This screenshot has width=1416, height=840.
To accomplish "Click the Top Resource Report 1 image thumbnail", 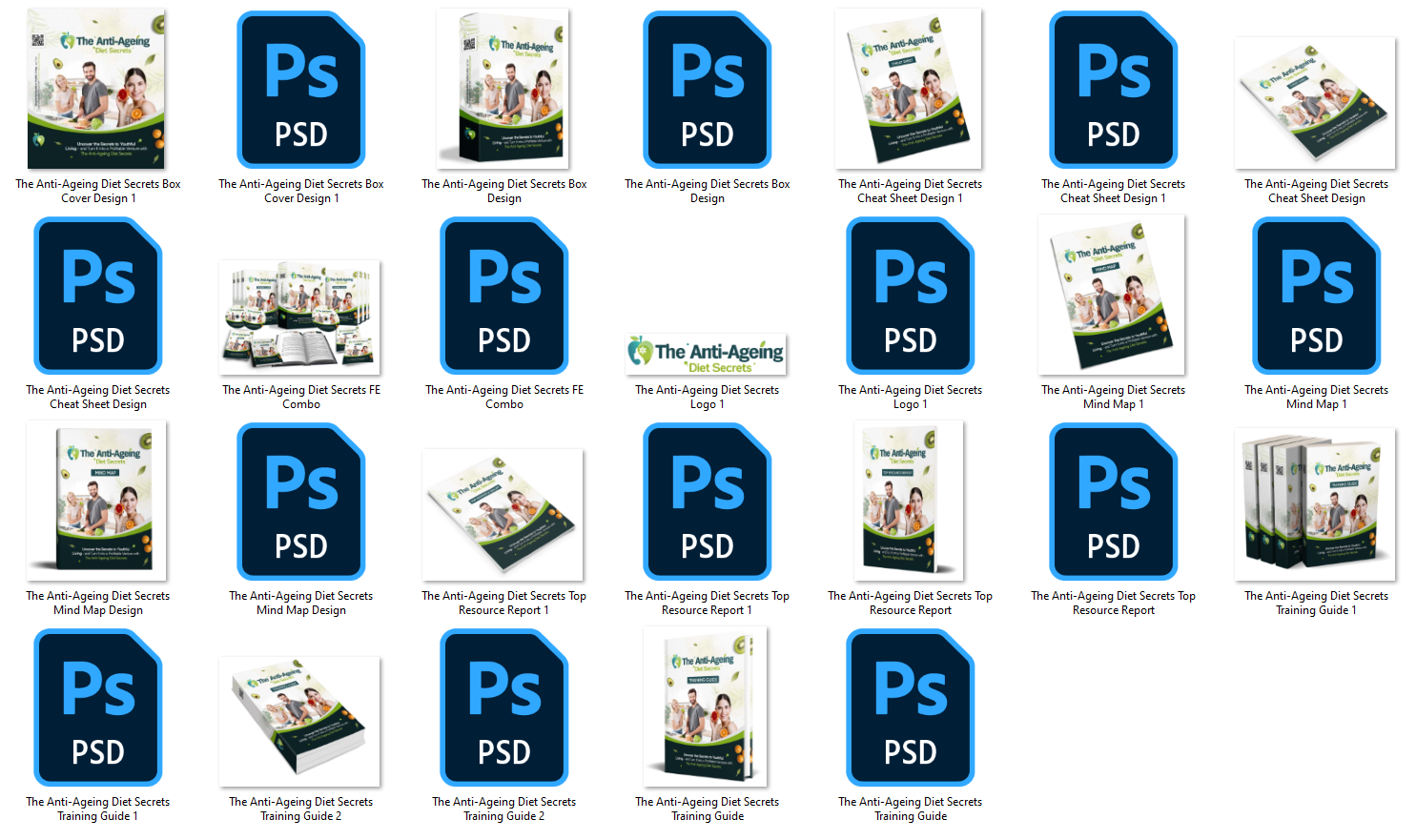I will (x=503, y=515).
